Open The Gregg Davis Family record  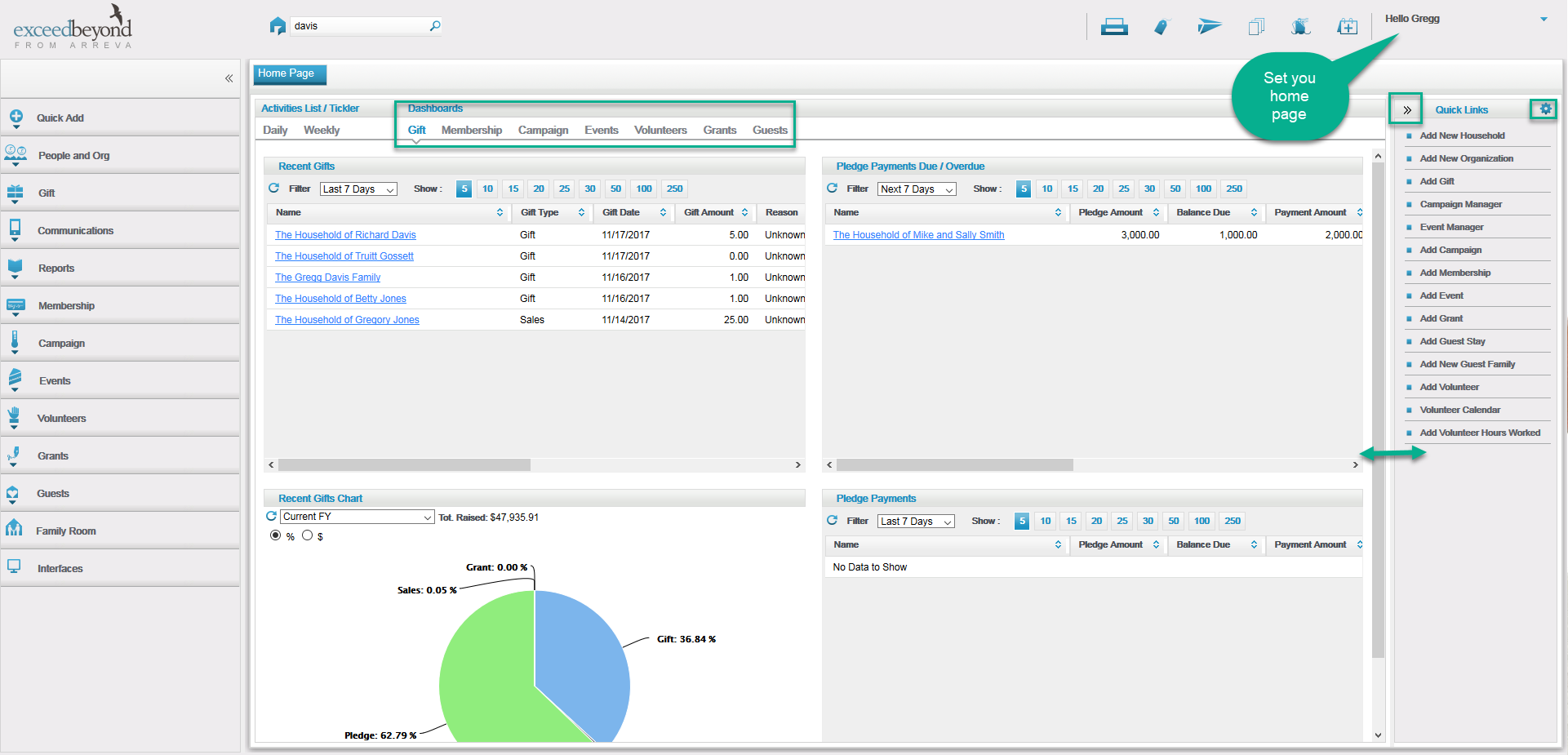click(327, 278)
